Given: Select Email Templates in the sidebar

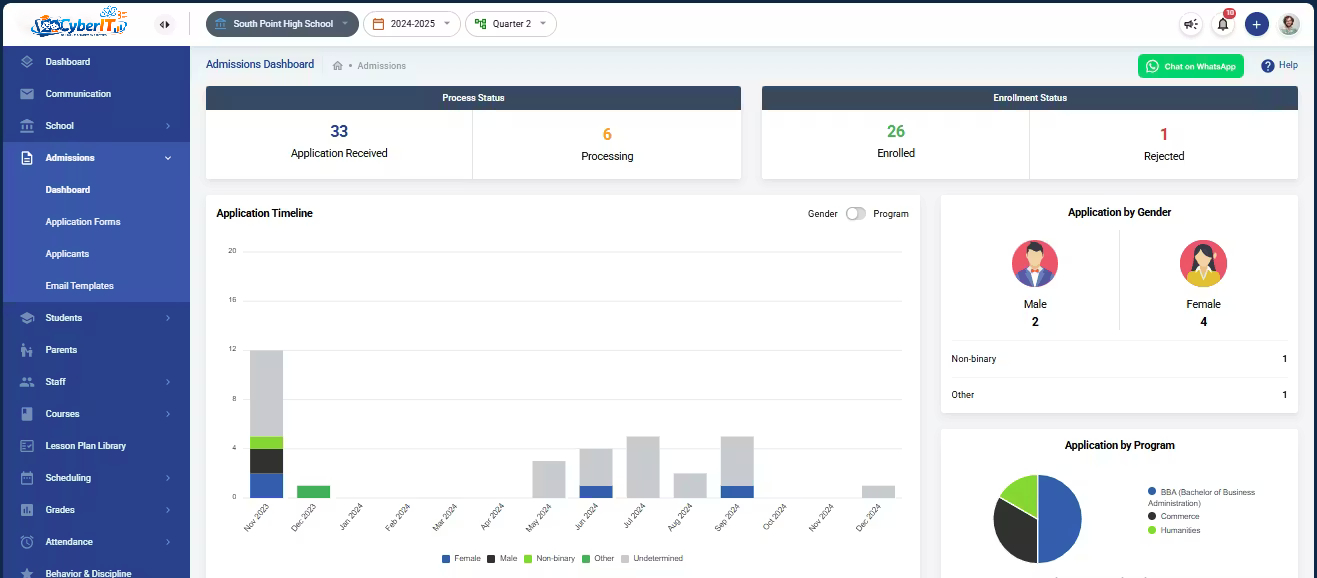Looking at the screenshot, I should coord(79,286).
